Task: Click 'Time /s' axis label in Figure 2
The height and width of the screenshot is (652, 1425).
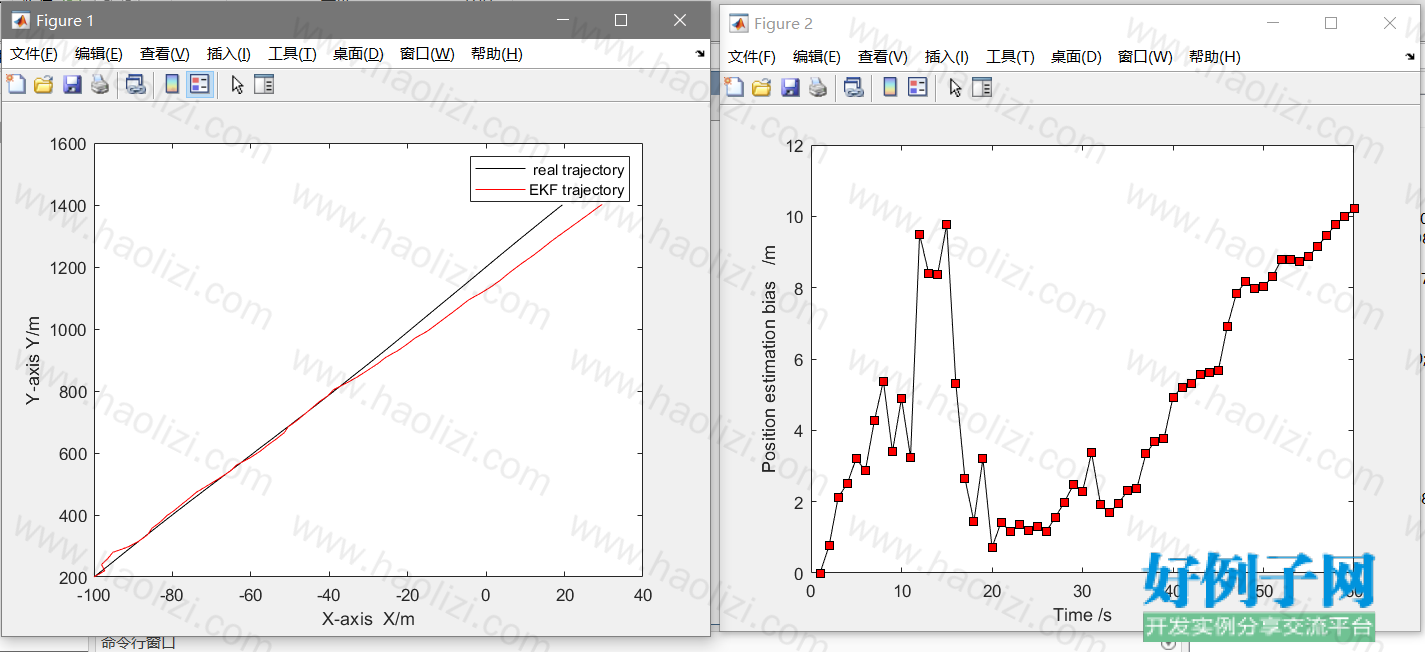Action: (1082, 615)
